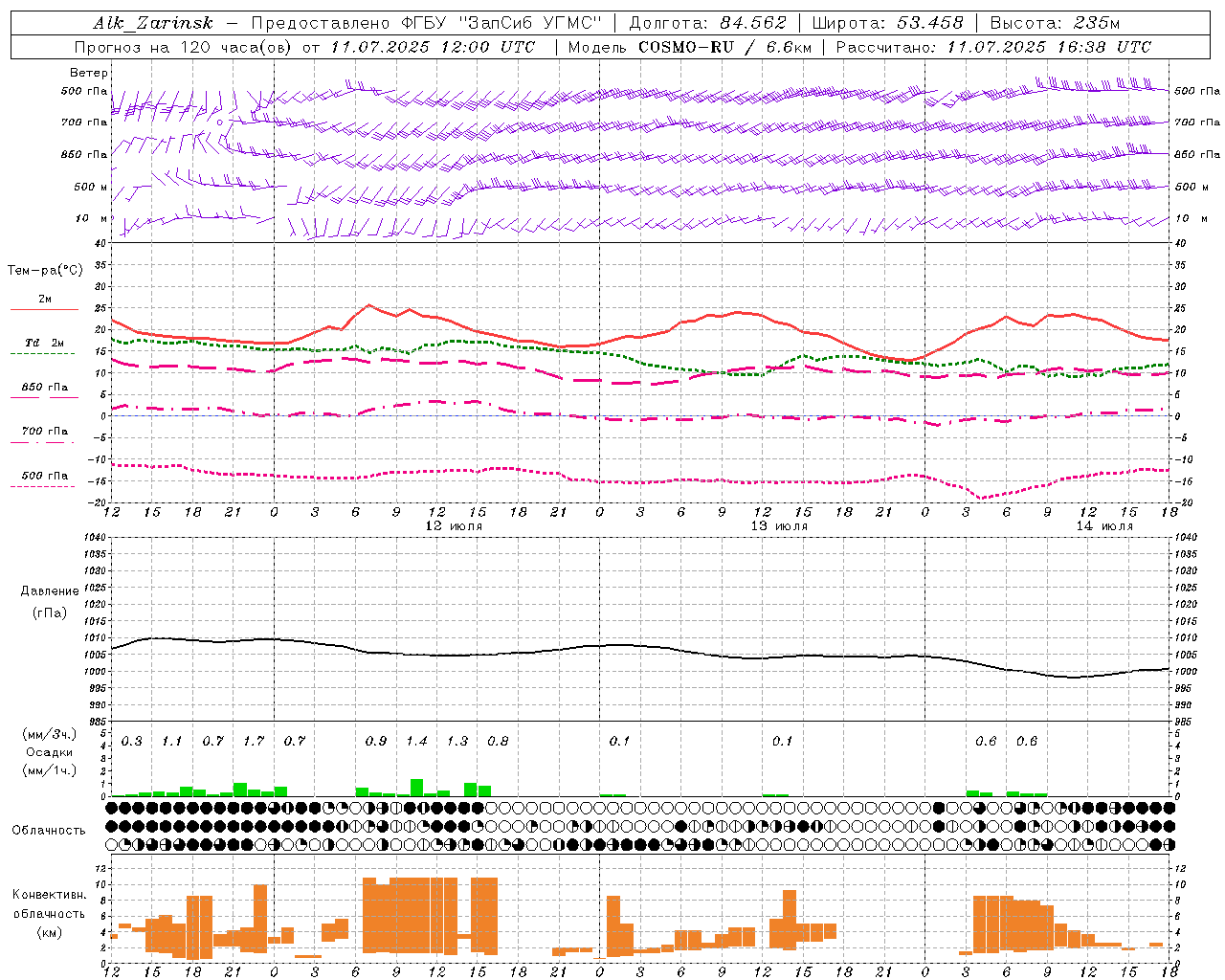Click the 'Облачность' cloudiness label

tap(49, 830)
